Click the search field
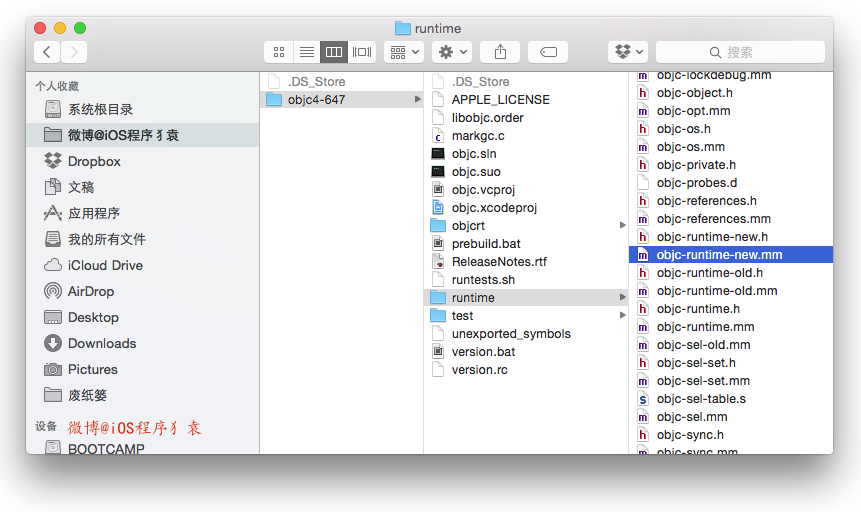 coord(740,52)
